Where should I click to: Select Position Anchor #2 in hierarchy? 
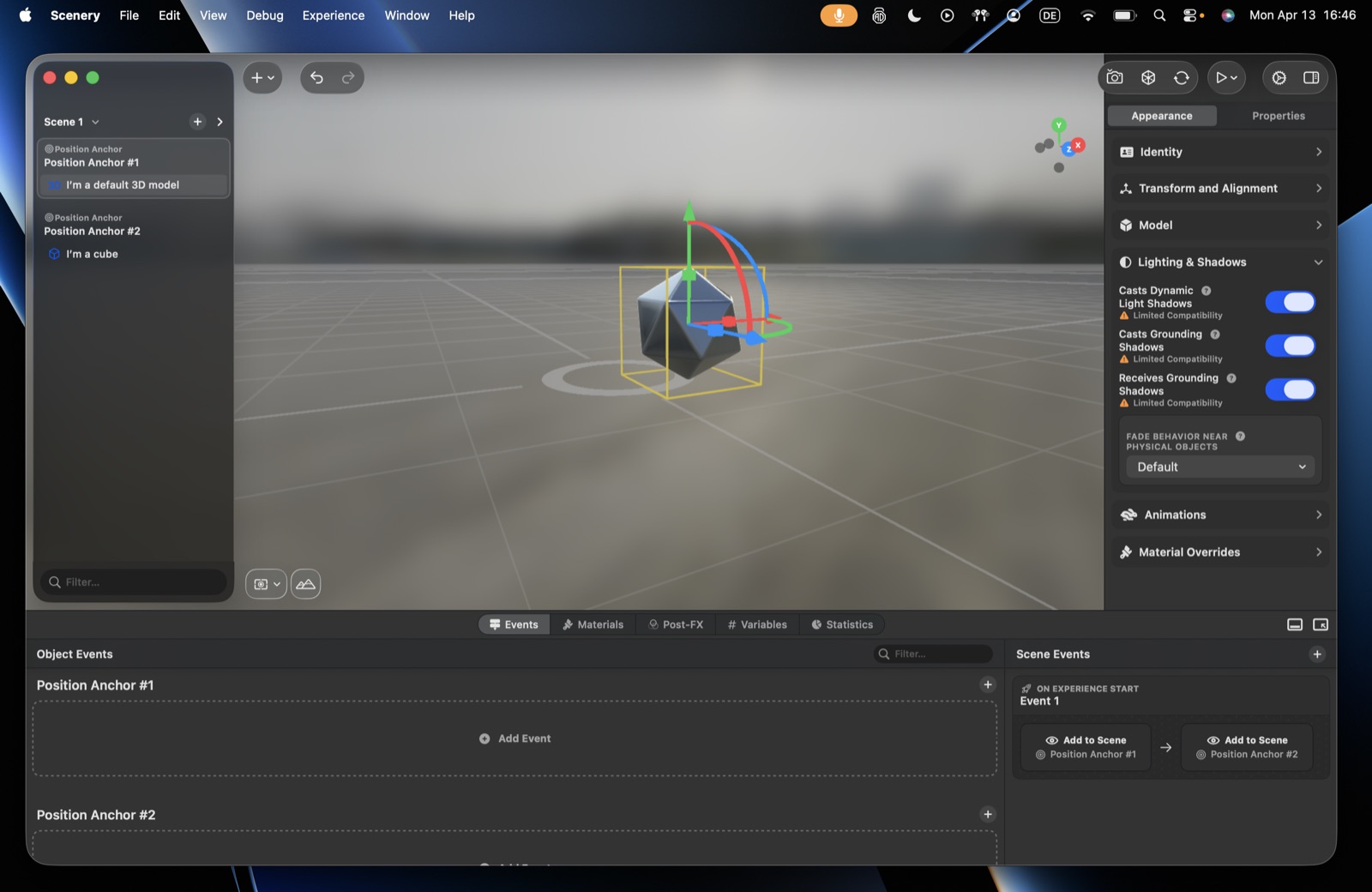(134, 225)
